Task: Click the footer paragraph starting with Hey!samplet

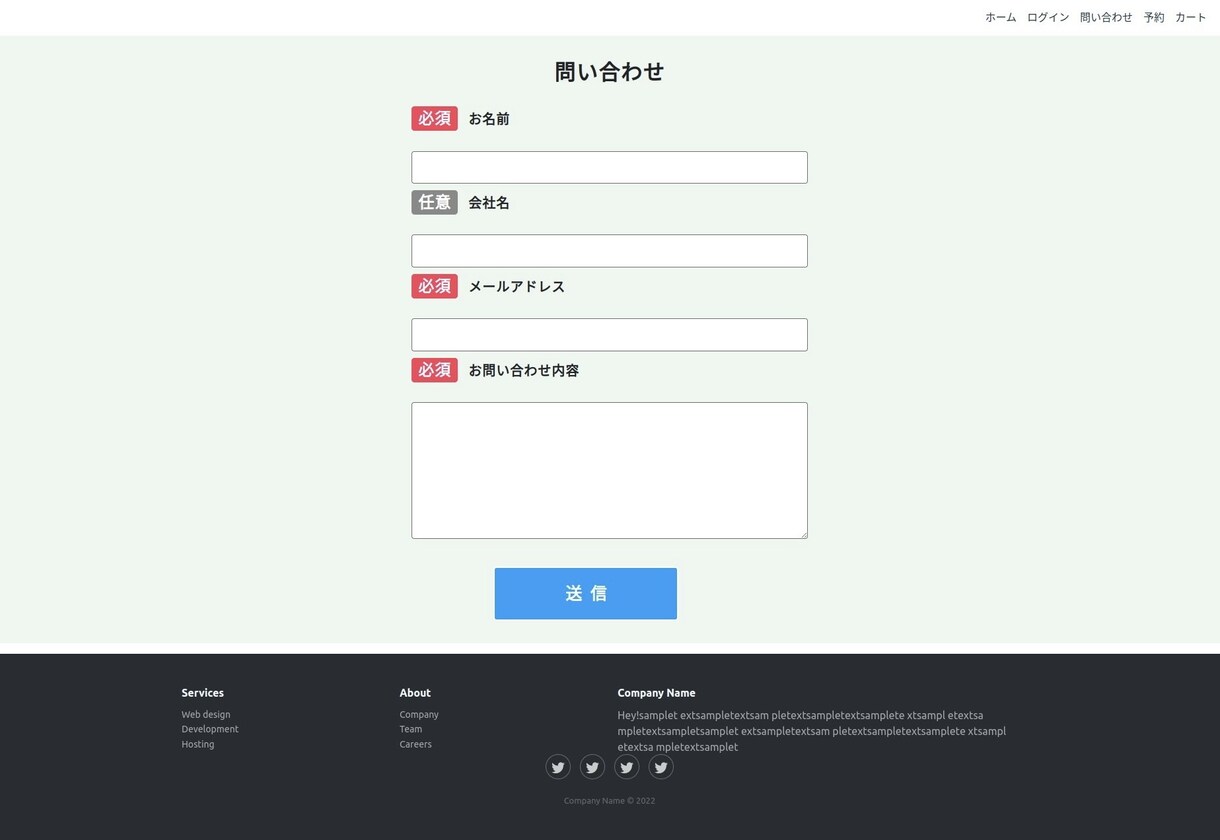Action: (x=812, y=731)
